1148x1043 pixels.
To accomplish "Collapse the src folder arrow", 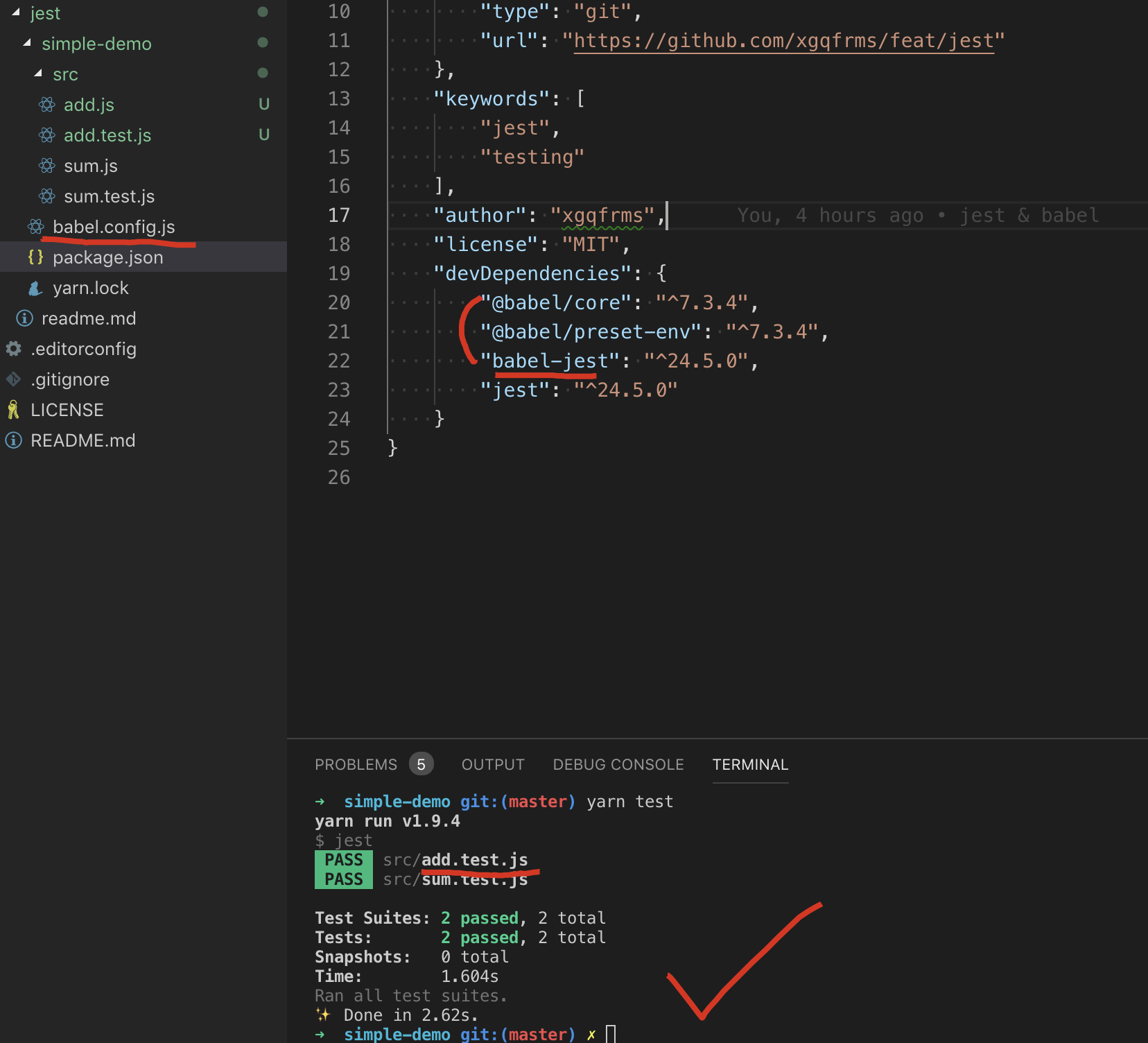I will pos(38,74).
